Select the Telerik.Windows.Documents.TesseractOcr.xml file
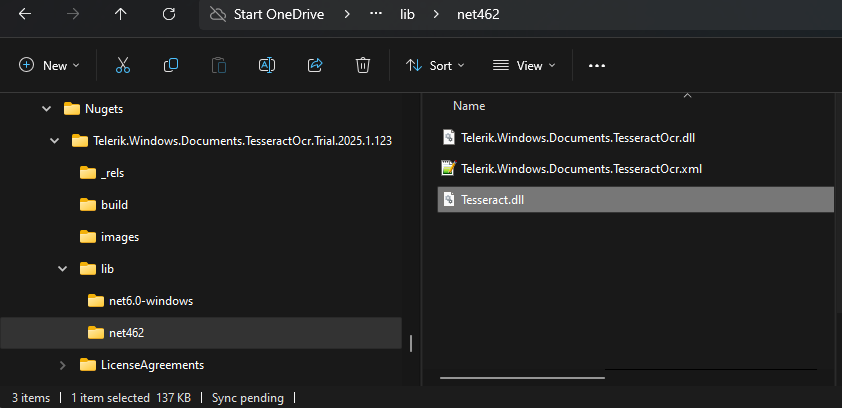842x408 pixels. [x=580, y=168]
